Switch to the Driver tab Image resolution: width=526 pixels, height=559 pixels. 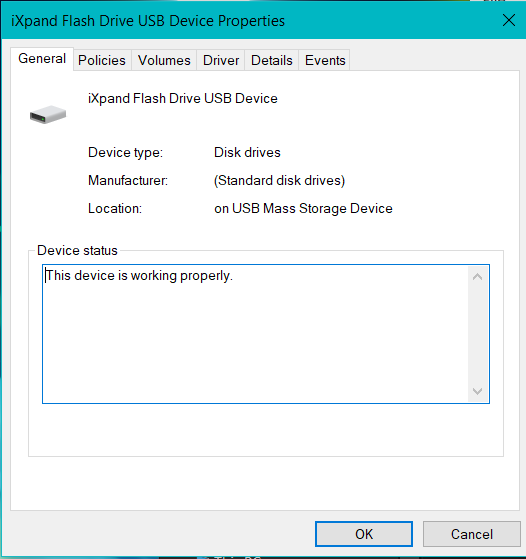coord(221,60)
